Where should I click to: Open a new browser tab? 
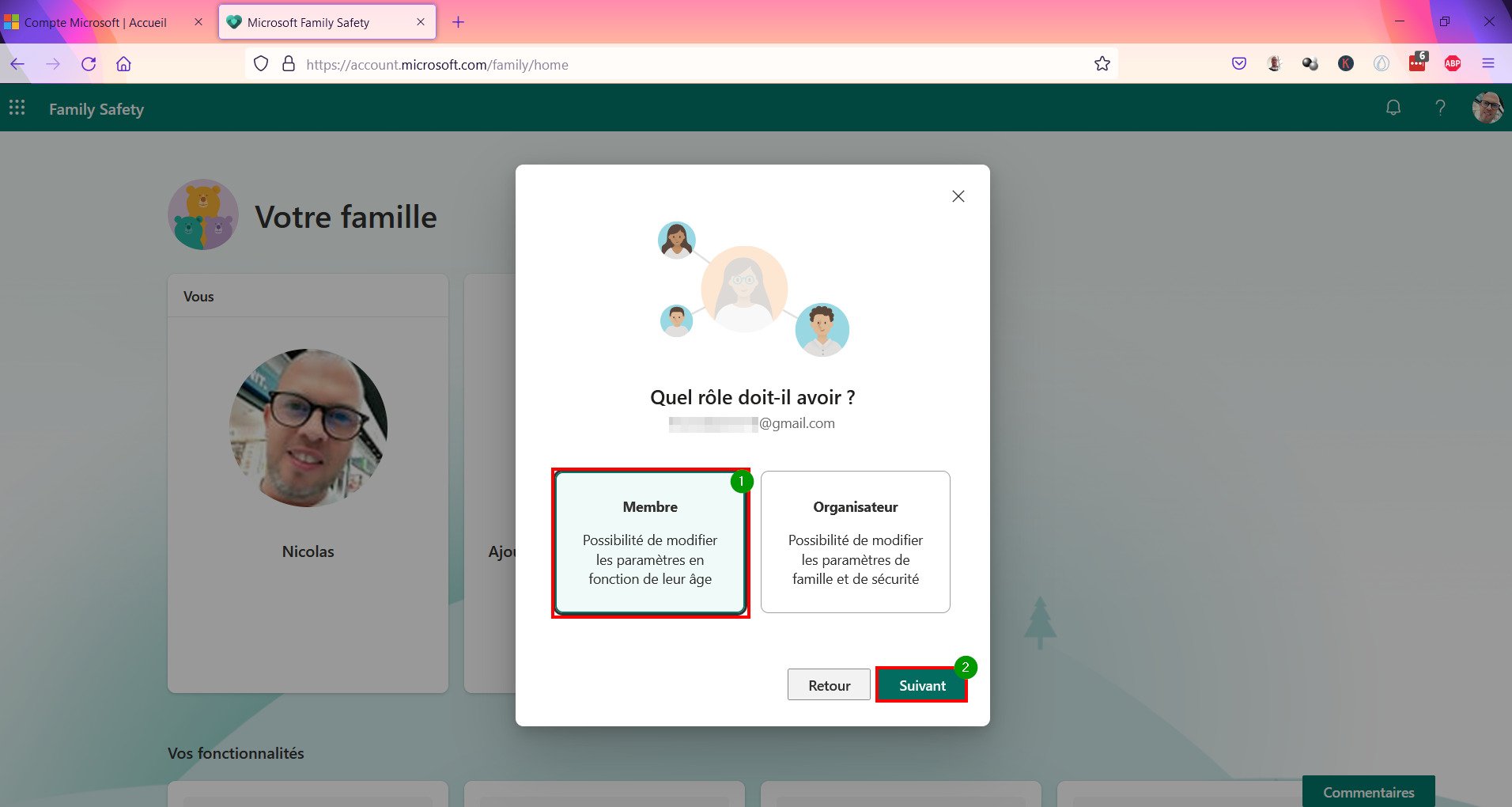pos(458,22)
